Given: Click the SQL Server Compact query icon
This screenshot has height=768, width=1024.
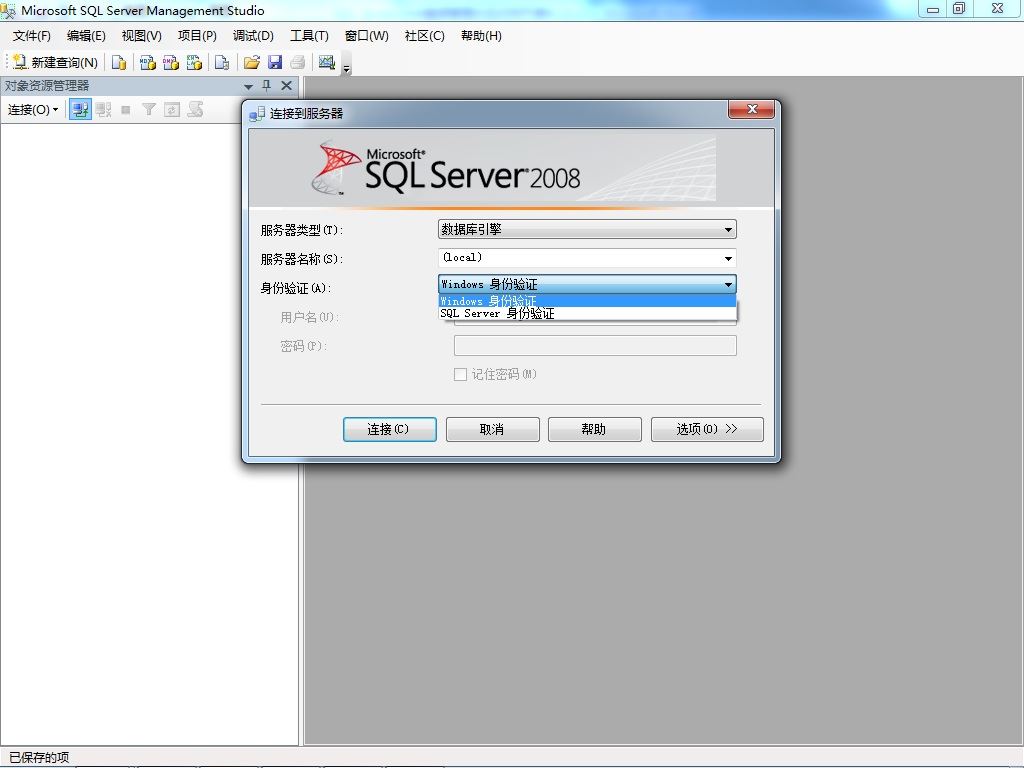Looking at the screenshot, I should point(222,62).
